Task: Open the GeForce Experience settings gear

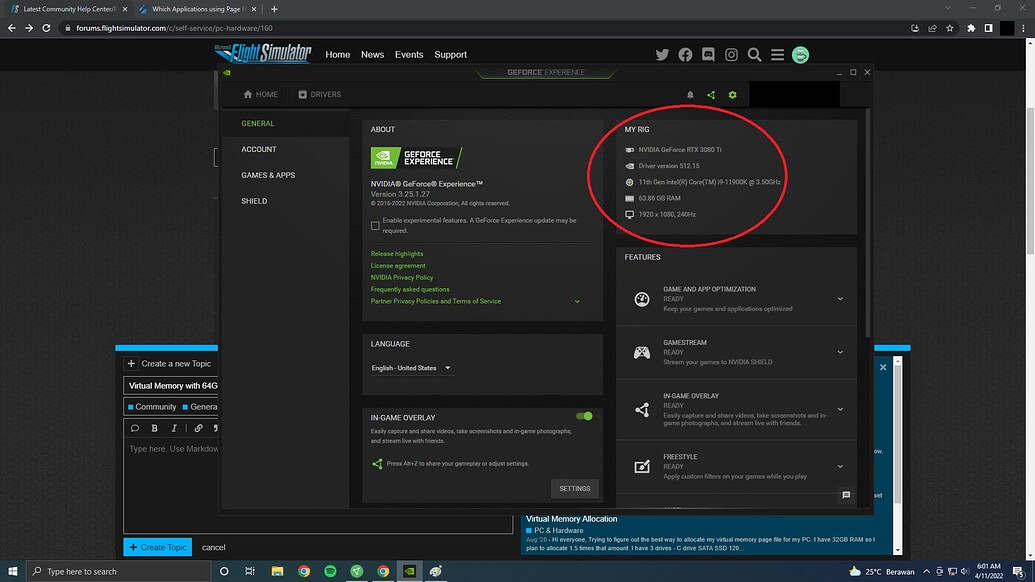Action: pyautogui.click(x=733, y=94)
